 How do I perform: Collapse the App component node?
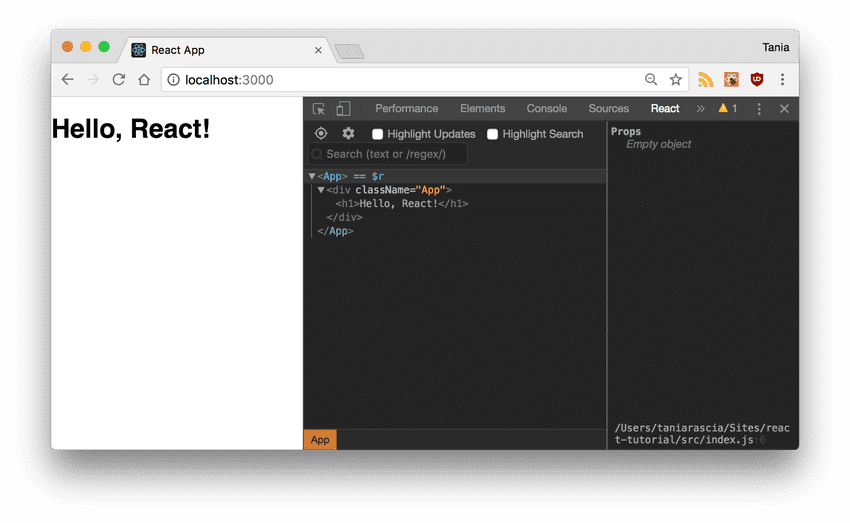pos(312,176)
